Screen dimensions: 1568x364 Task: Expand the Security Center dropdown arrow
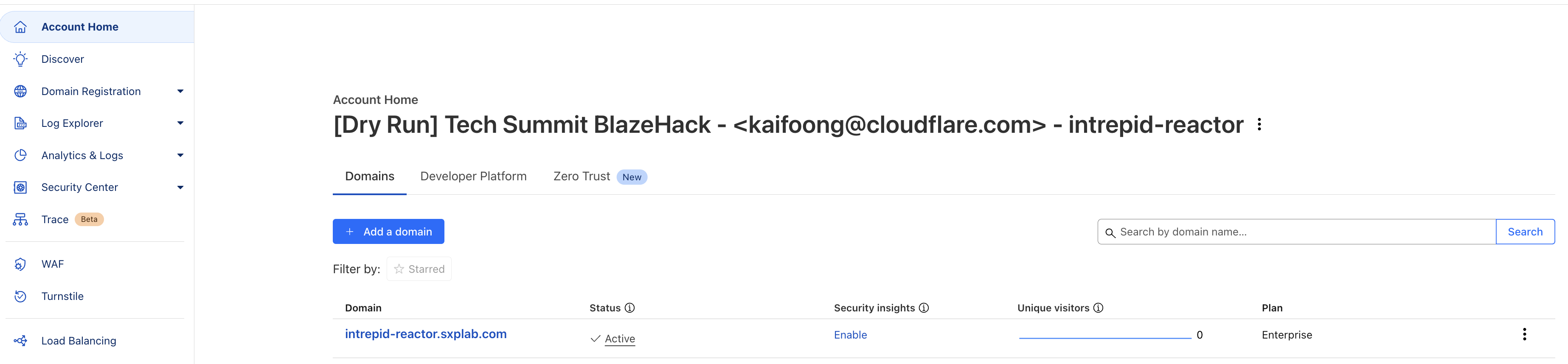pos(180,188)
